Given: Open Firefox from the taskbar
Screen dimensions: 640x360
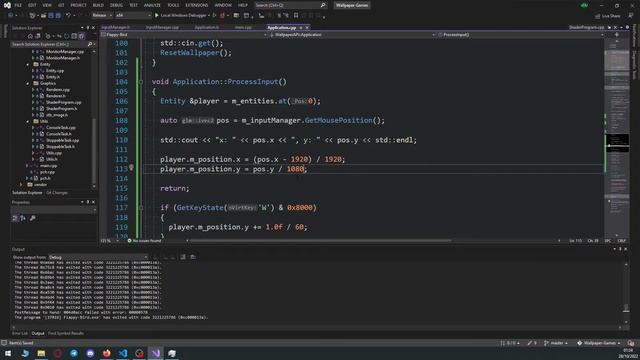Looking at the screenshot, I should [x=107, y=353].
